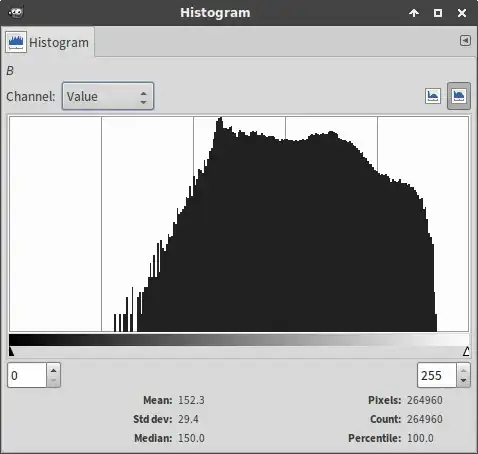Decrease the range start value

53,381
